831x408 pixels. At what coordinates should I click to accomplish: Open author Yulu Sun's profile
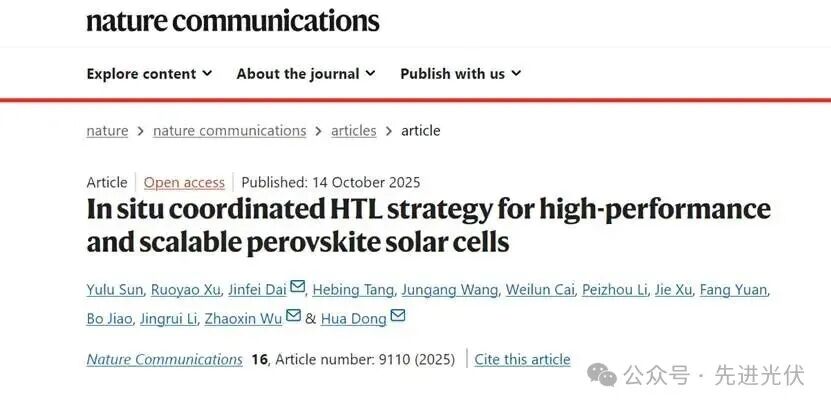(114, 290)
